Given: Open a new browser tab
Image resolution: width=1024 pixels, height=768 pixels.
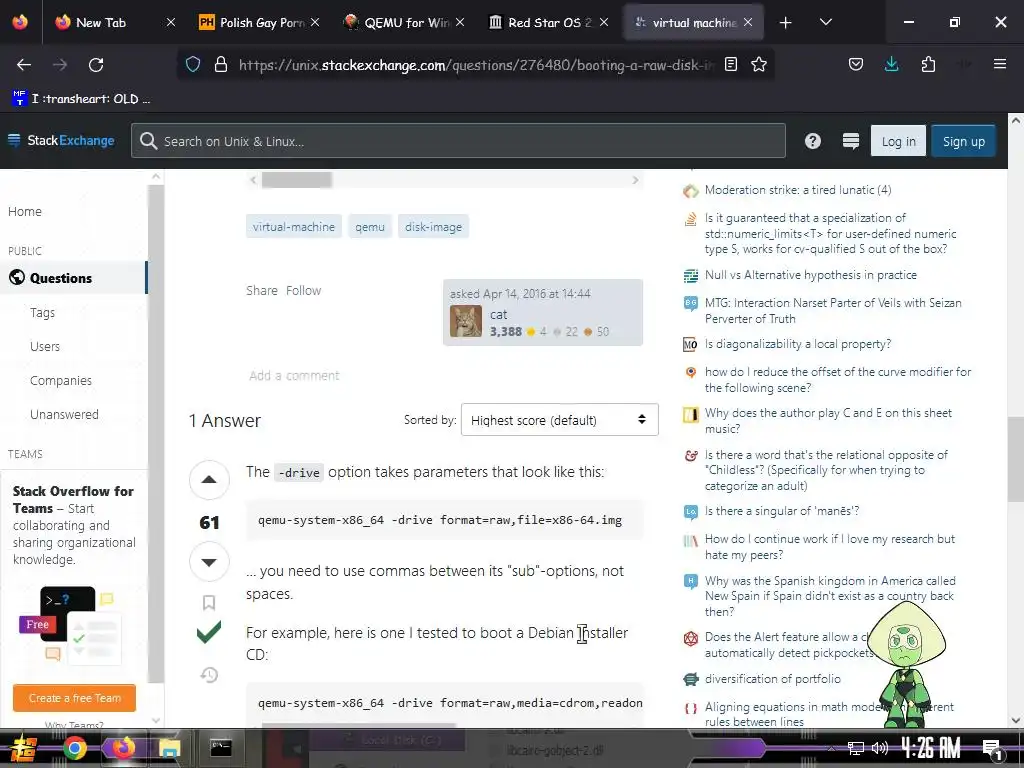Looking at the screenshot, I should click(786, 23).
